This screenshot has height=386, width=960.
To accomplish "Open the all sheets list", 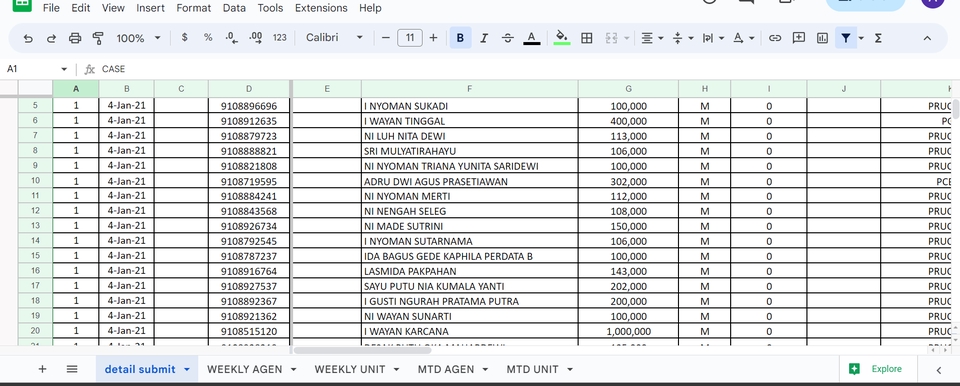I will click(72, 369).
